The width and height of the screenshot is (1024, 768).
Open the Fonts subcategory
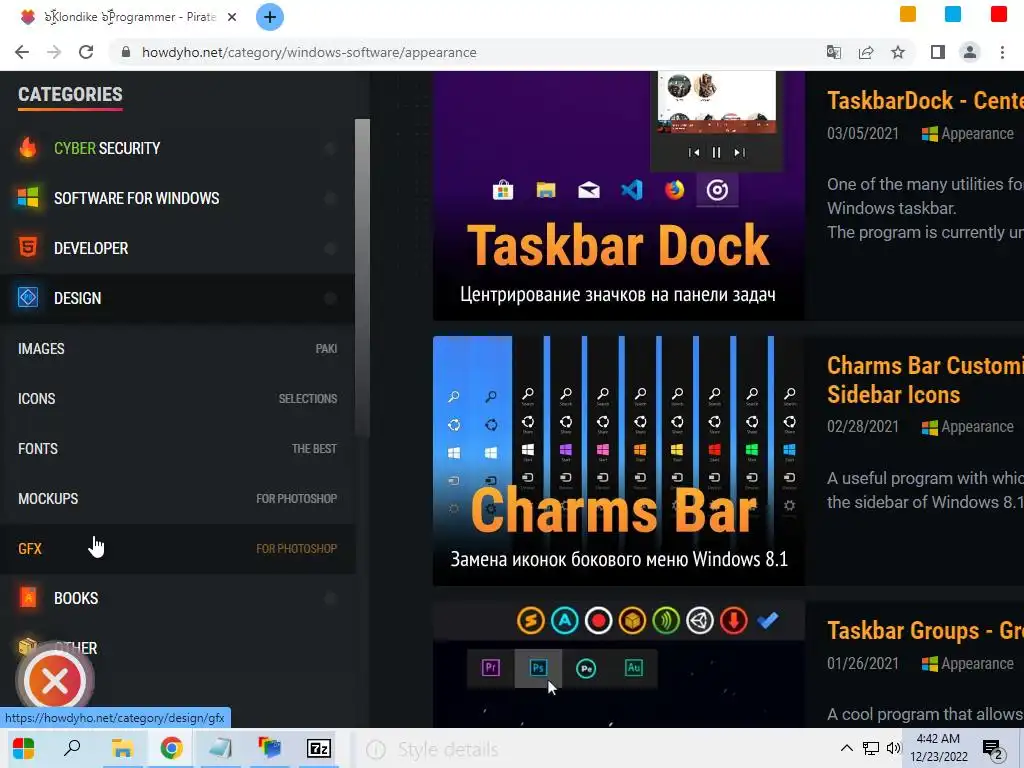176,449
